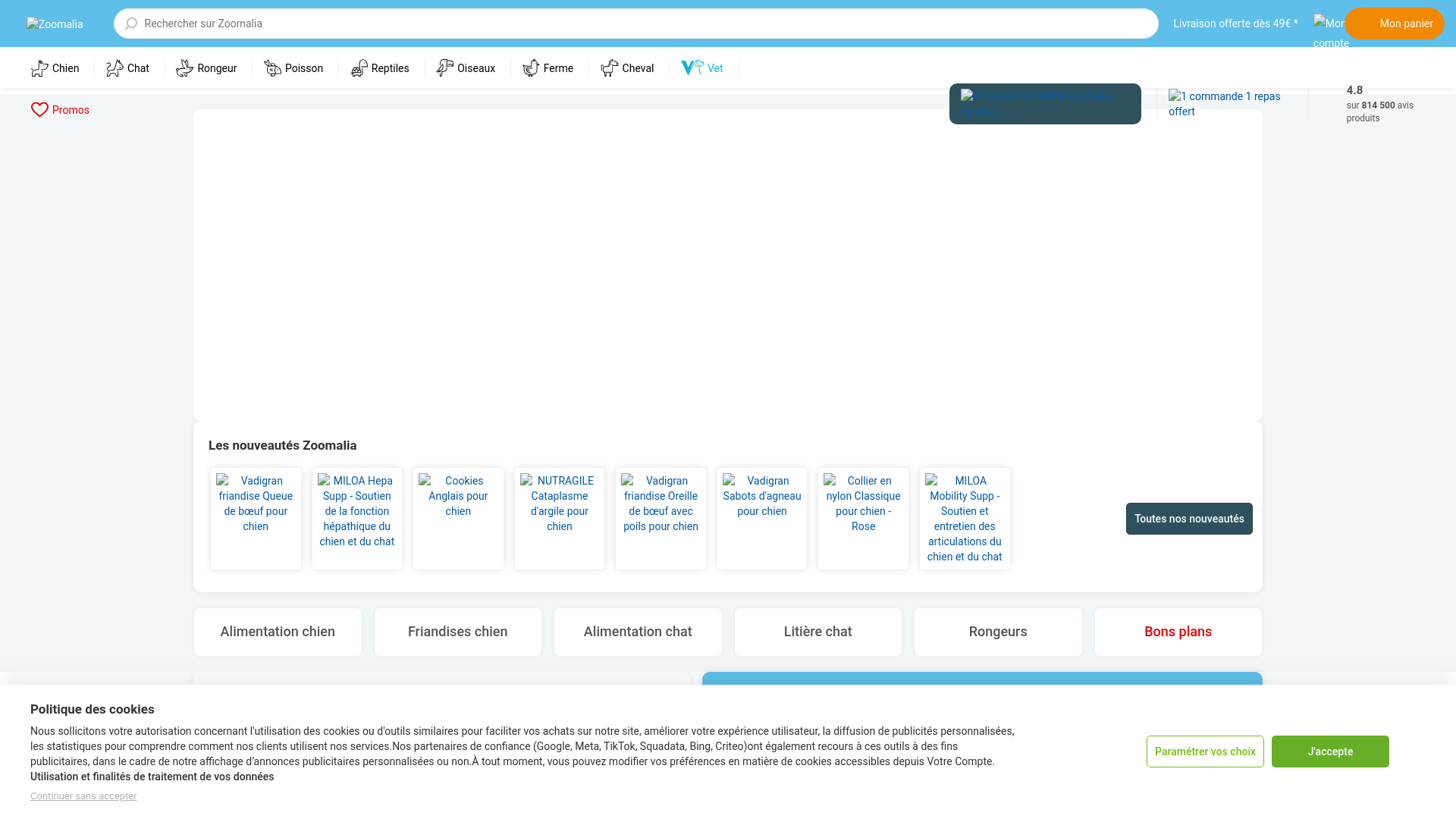
Task: Click the rabbit icon in Rongeur menu
Action: pos(184,68)
